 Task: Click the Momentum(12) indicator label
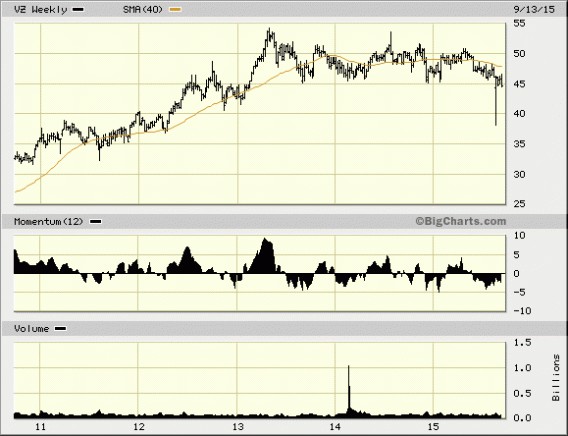point(49,221)
